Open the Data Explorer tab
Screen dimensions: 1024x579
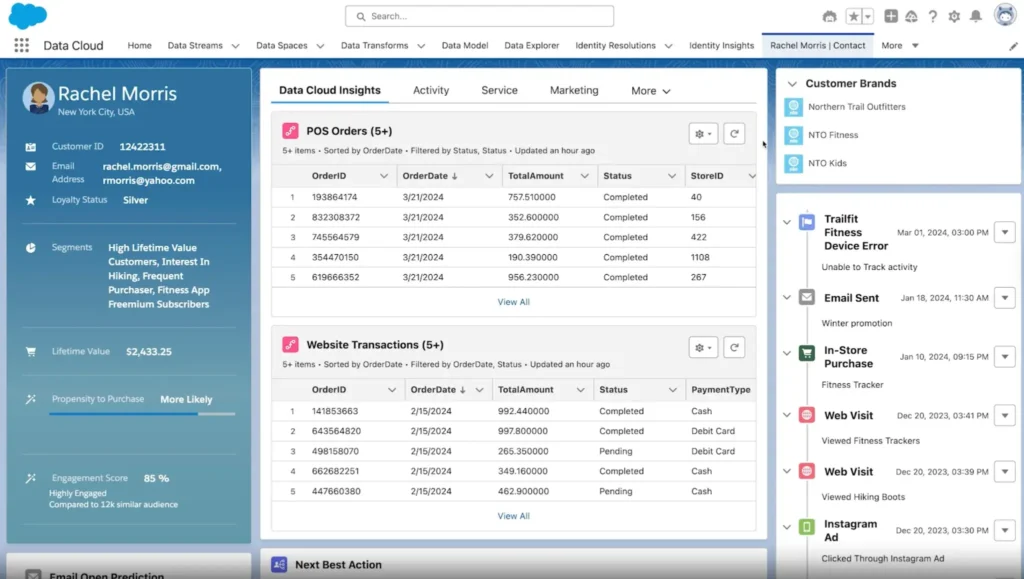click(532, 45)
